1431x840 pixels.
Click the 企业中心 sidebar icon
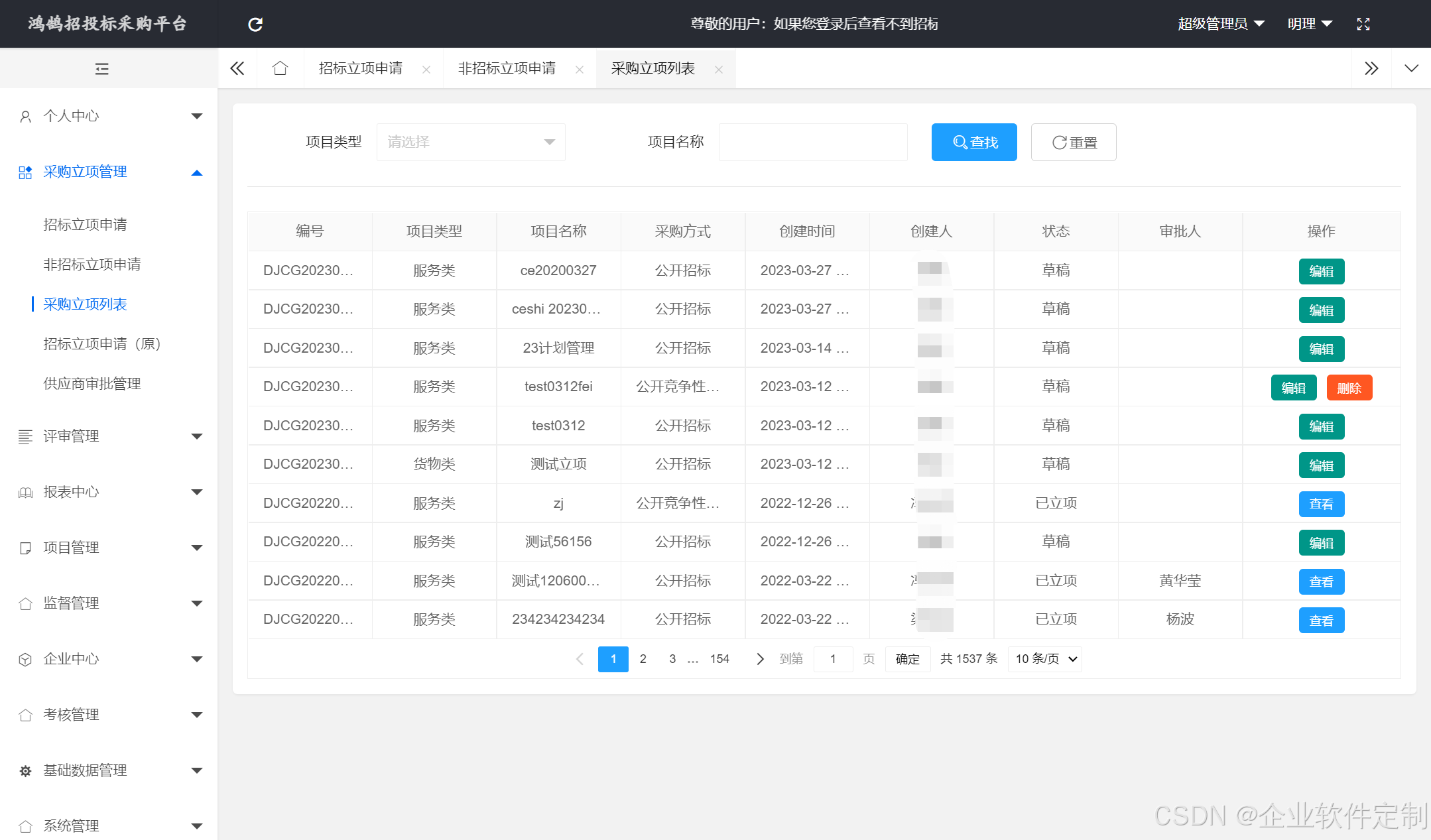(x=26, y=659)
